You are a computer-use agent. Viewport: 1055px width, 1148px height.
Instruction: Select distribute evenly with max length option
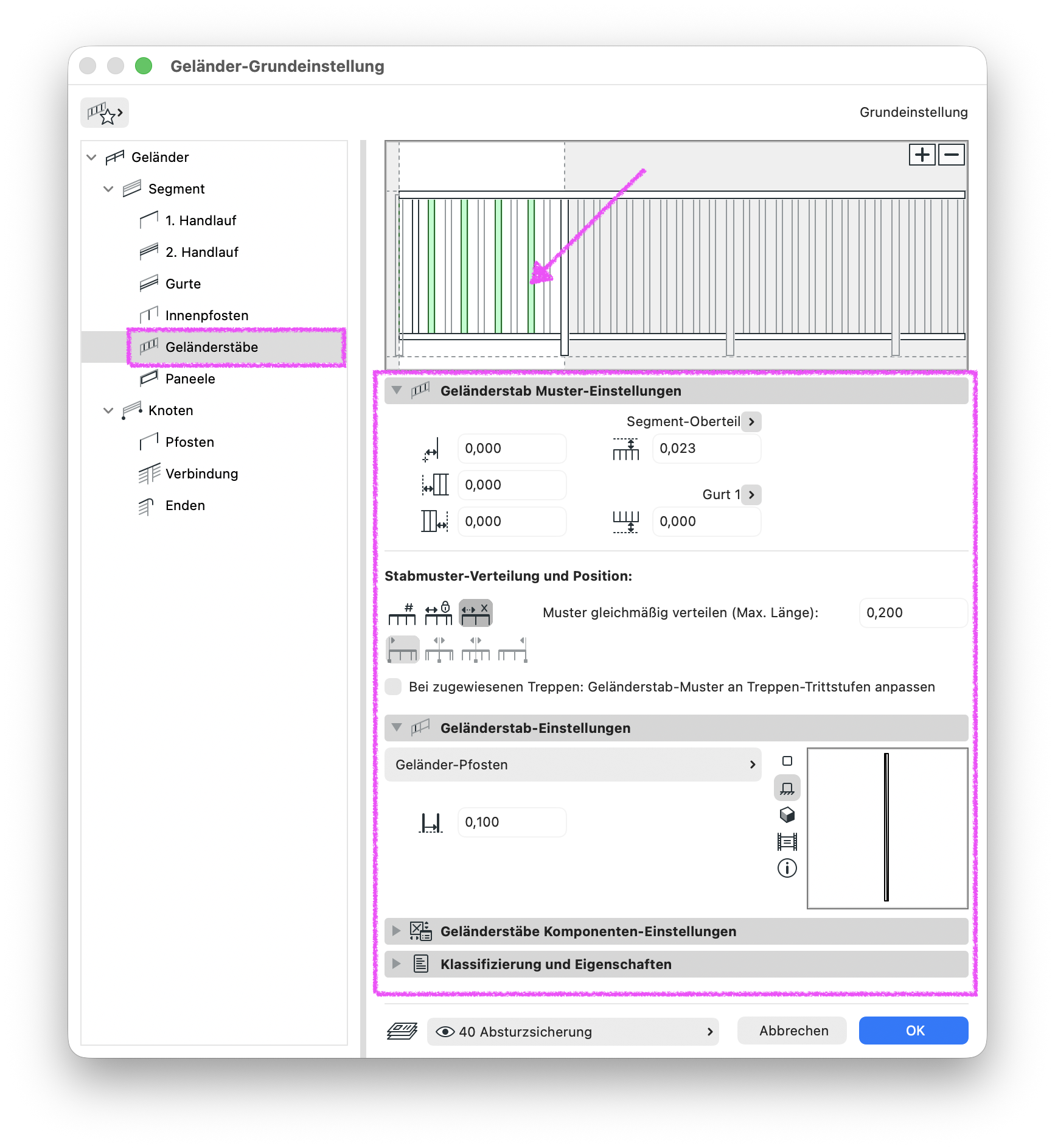point(475,613)
